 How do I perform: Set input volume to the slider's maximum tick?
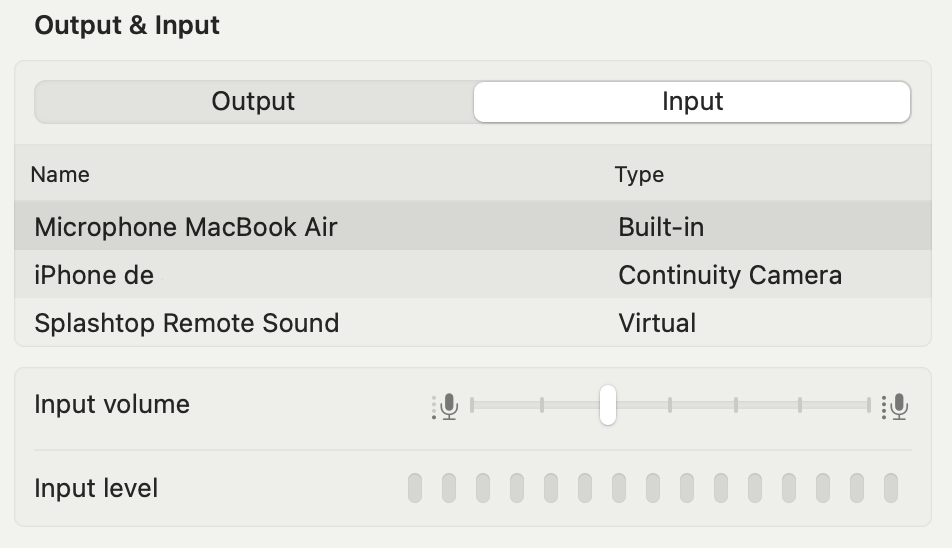[869, 405]
